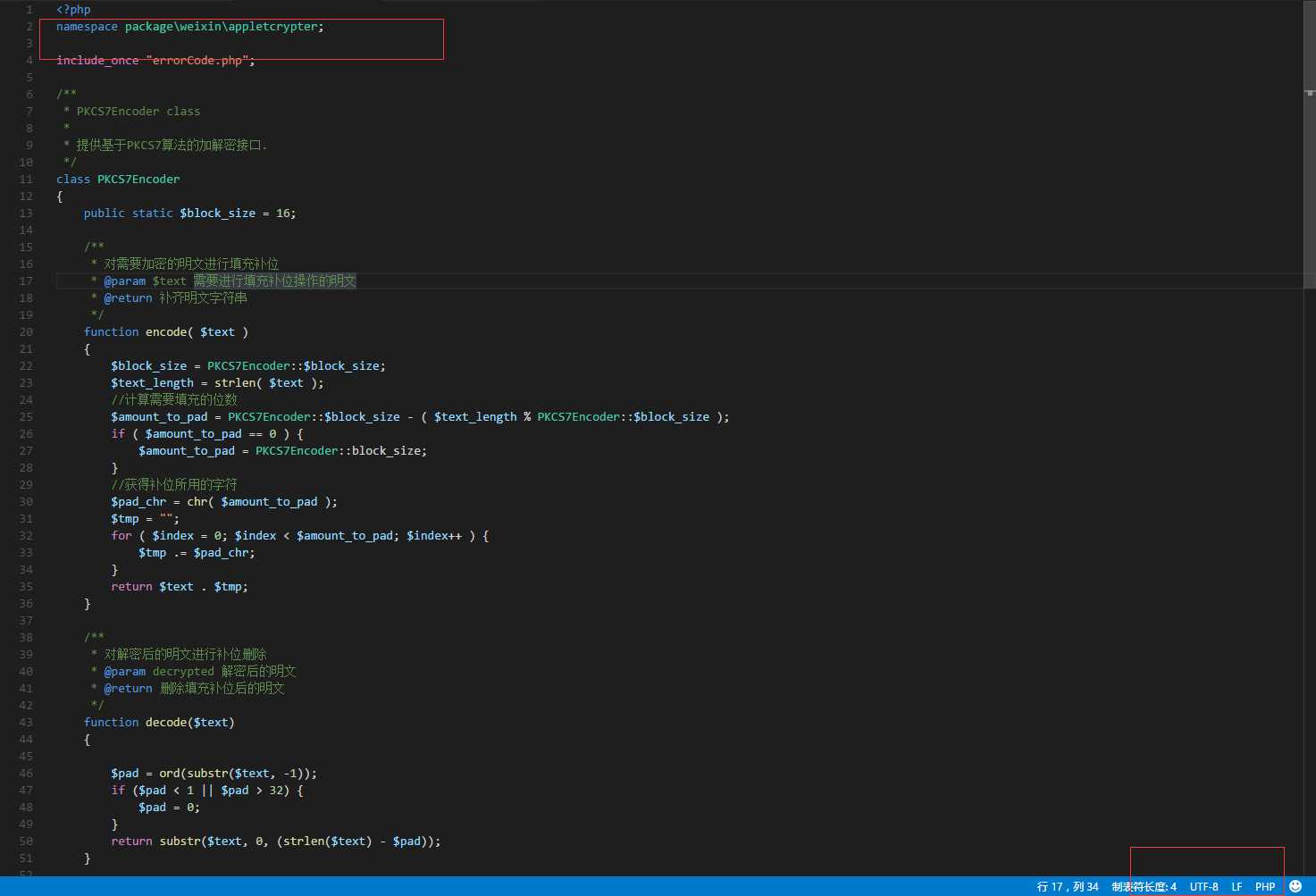
Task: Click "$text_length = strlen( $text );"
Action: click(x=217, y=383)
